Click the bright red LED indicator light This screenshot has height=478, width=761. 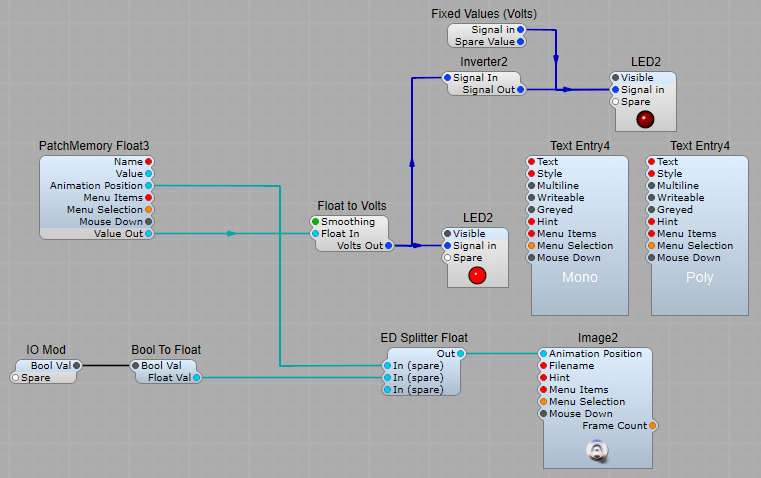coord(477,275)
